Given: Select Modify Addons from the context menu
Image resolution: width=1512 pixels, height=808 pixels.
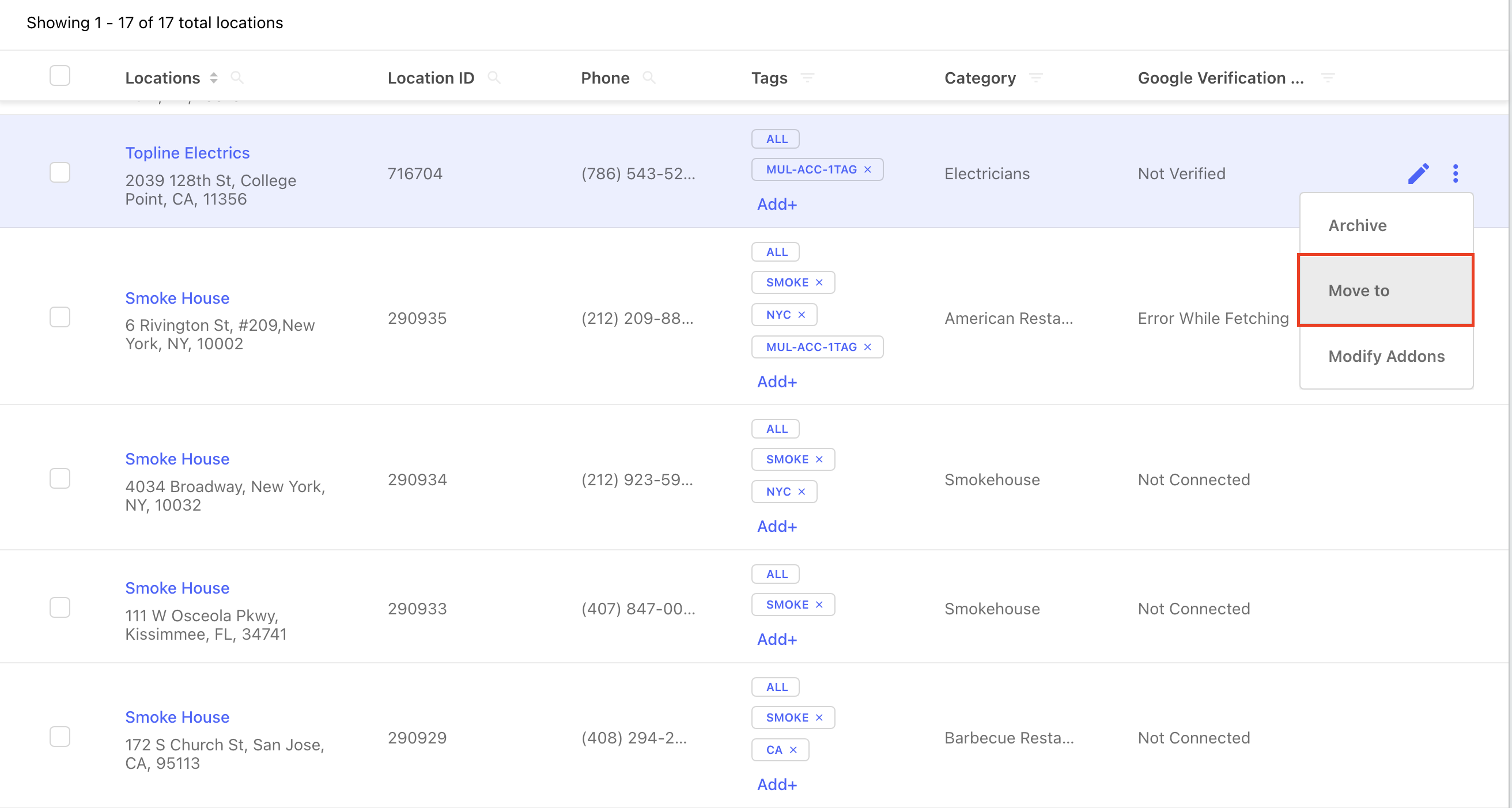Looking at the screenshot, I should [1386, 356].
